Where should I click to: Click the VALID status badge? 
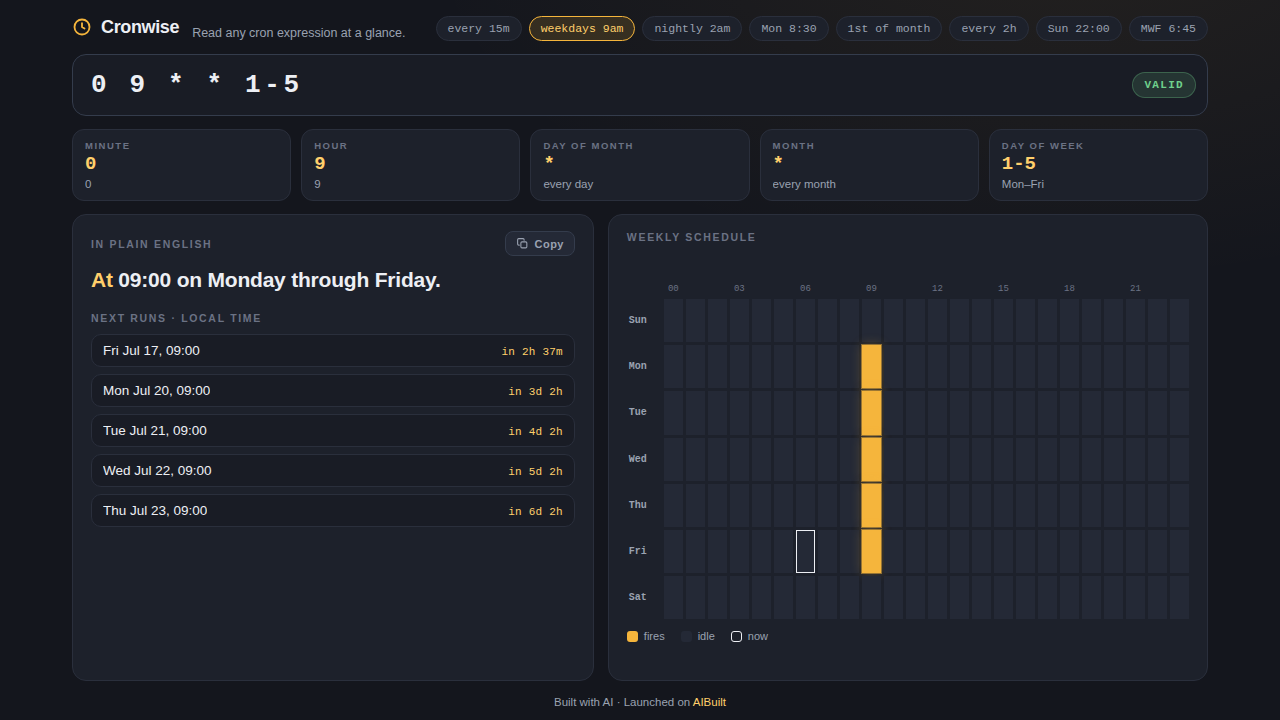1164,85
